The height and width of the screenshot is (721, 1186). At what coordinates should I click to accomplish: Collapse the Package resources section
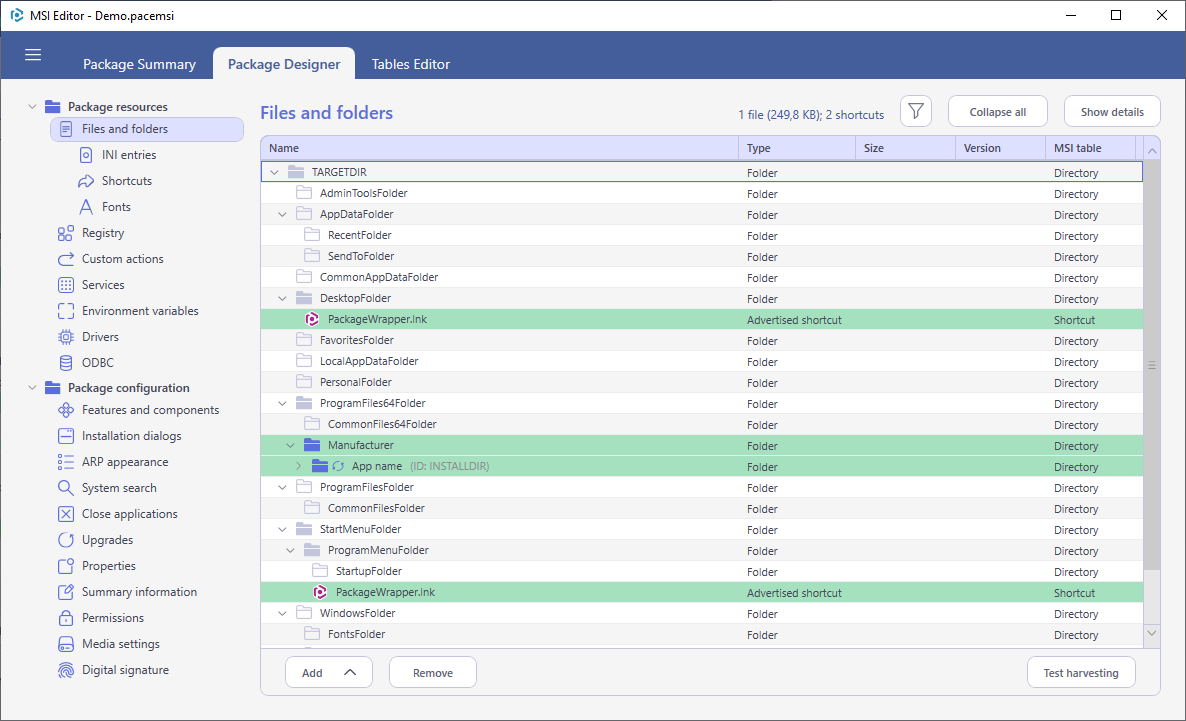(32, 107)
